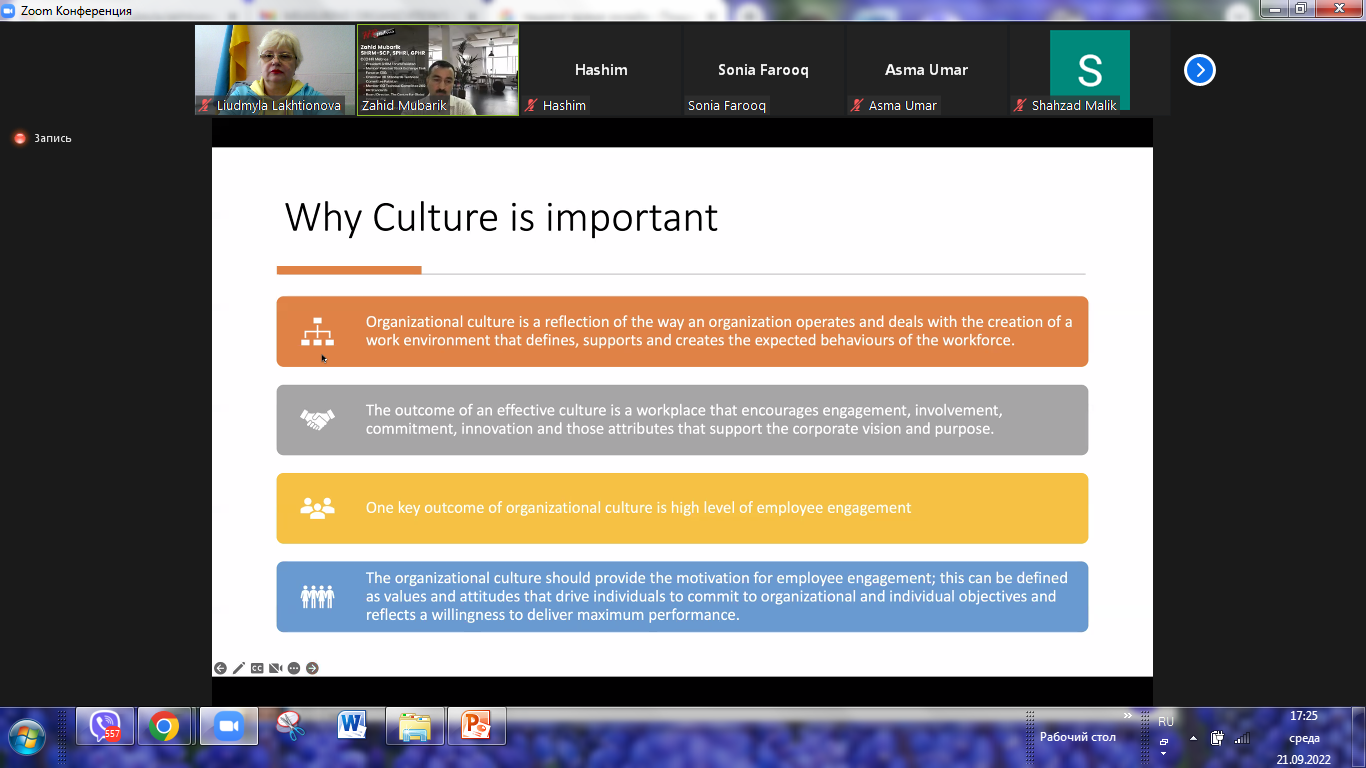
Task: Toggle the CC subtitles button
Action: (257, 668)
